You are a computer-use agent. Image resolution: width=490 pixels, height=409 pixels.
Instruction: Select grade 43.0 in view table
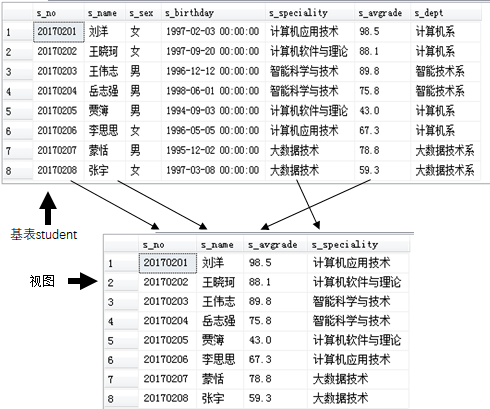[x=275, y=340]
